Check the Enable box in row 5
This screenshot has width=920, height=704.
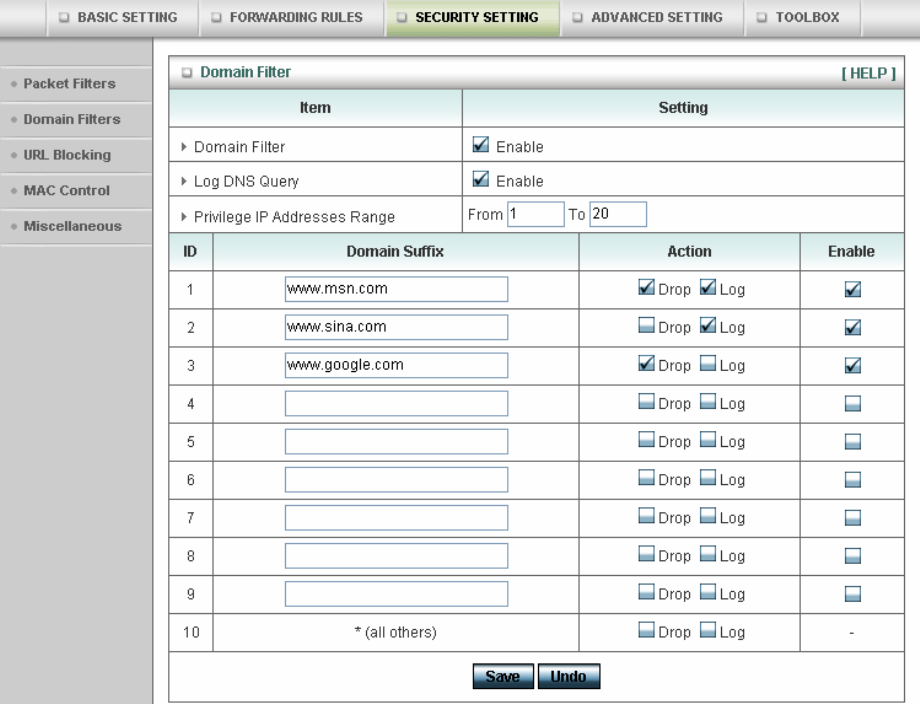(x=853, y=442)
